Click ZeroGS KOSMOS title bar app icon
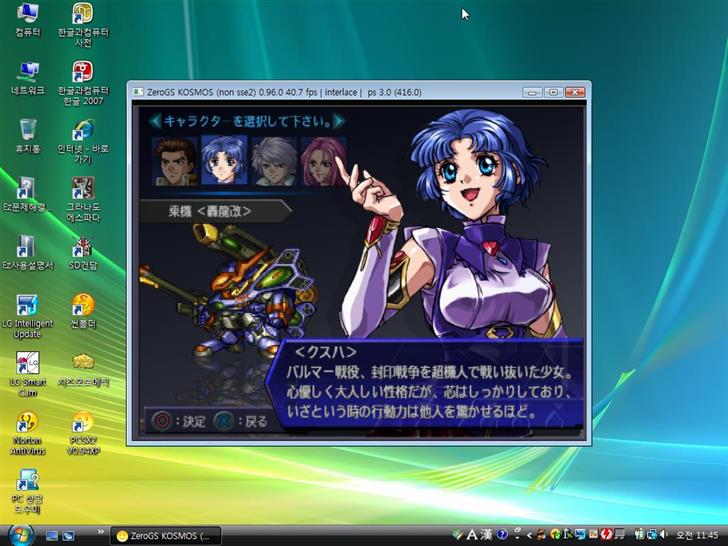 [138, 92]
